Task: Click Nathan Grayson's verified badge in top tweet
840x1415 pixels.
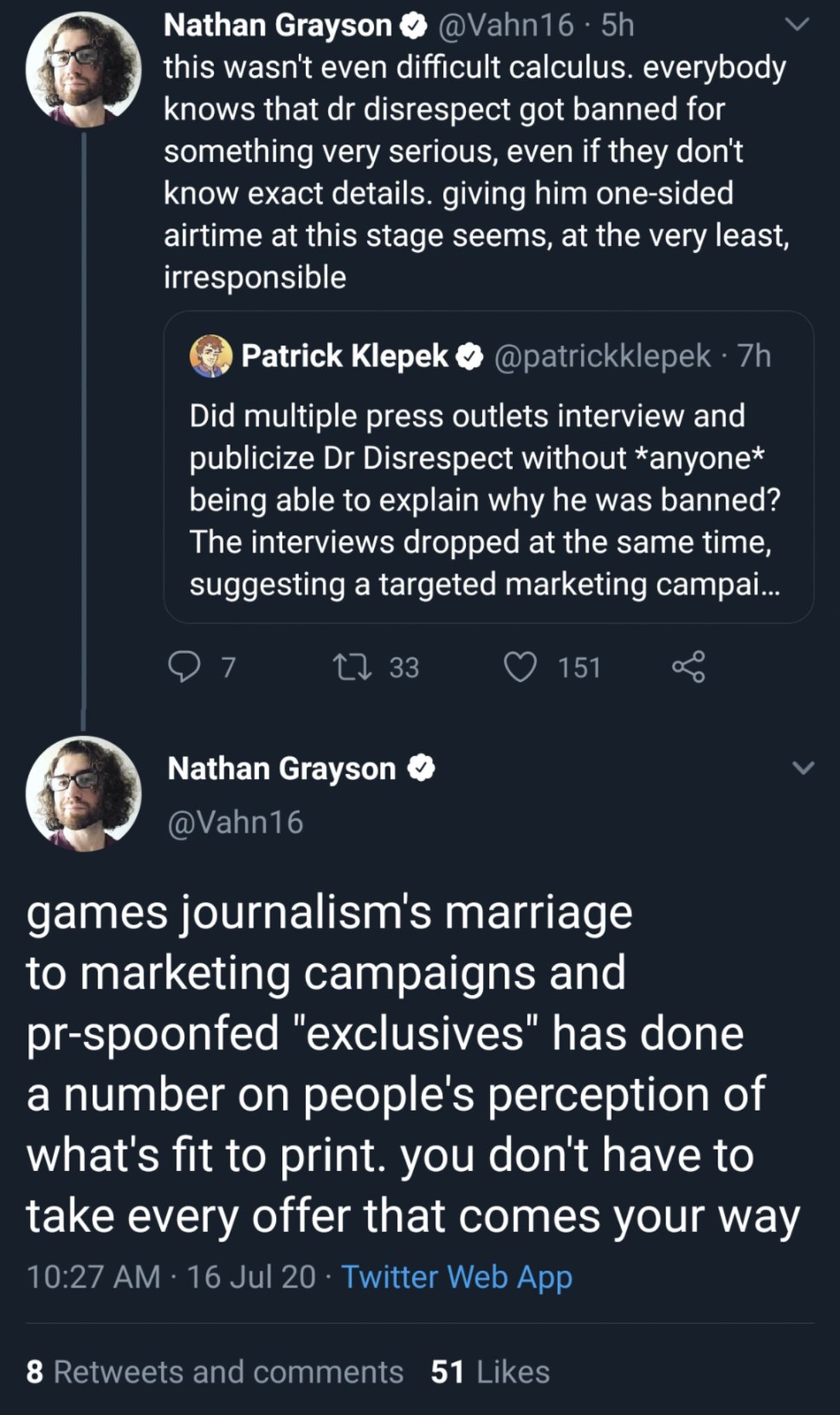Action: pos(414,26)
